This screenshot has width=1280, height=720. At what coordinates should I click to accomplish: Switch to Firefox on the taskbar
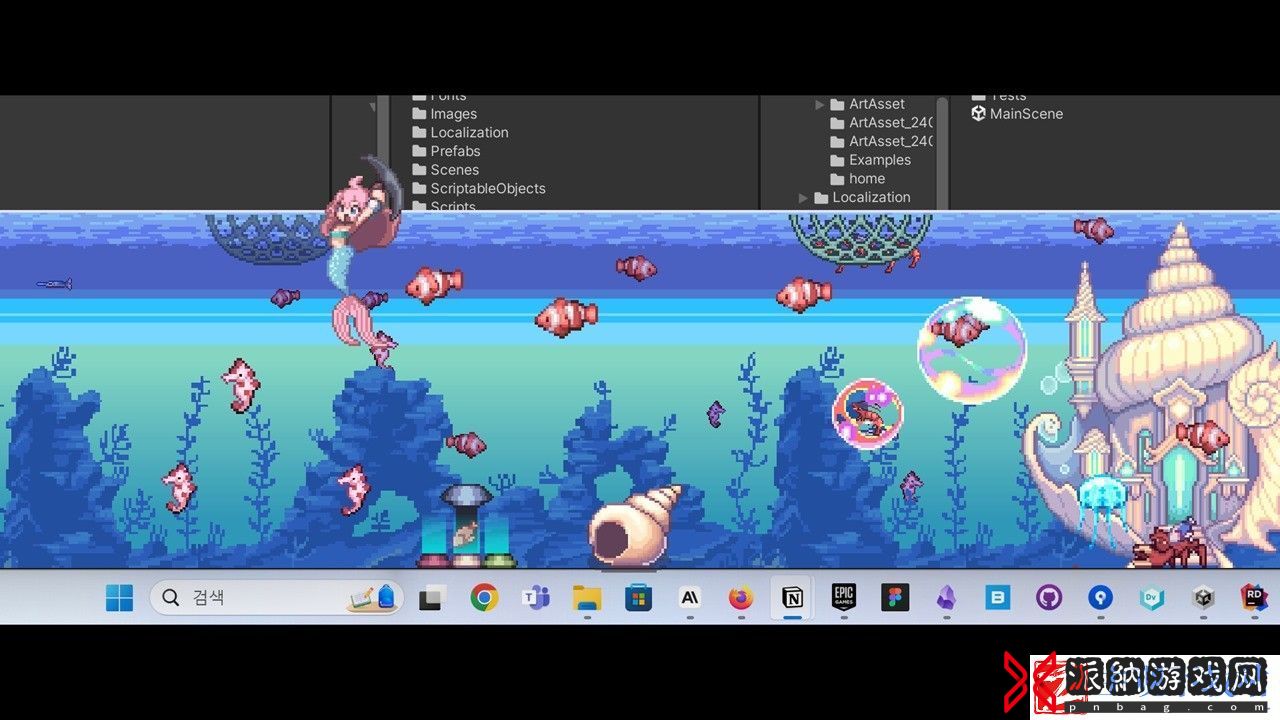(741, 598)
